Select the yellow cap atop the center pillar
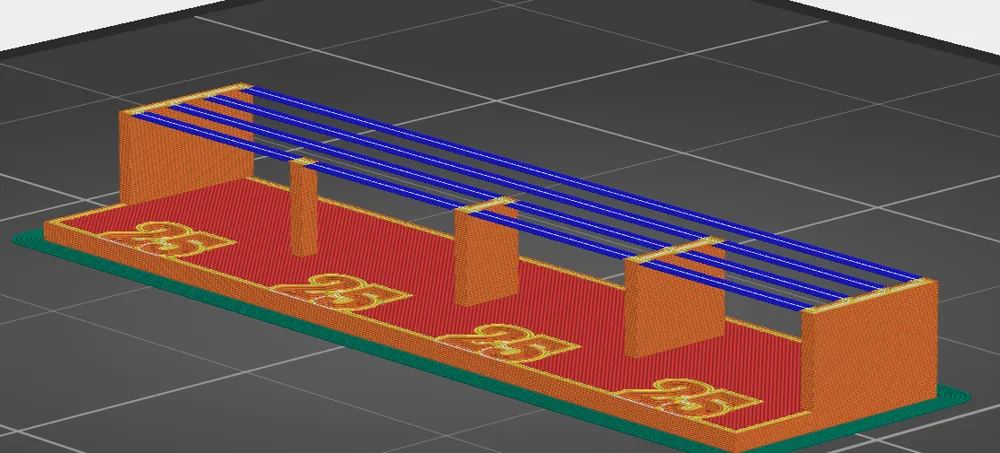Image resolution: width=1000 pixels, height=453 pixels. pos(486,205)
